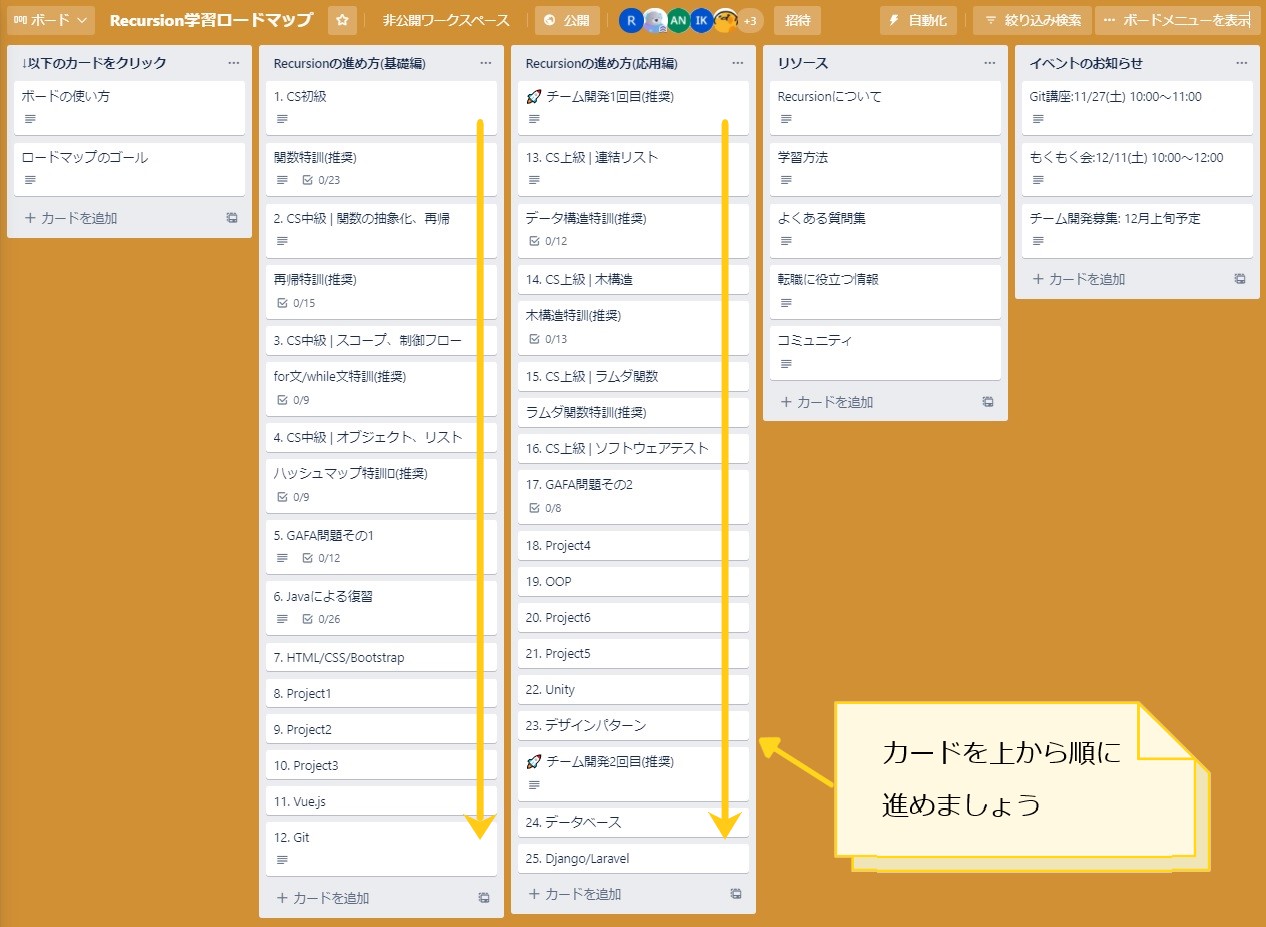The image size is (1266, 927).
Task: Click the IK member avatar
Action: coord(702,20)
